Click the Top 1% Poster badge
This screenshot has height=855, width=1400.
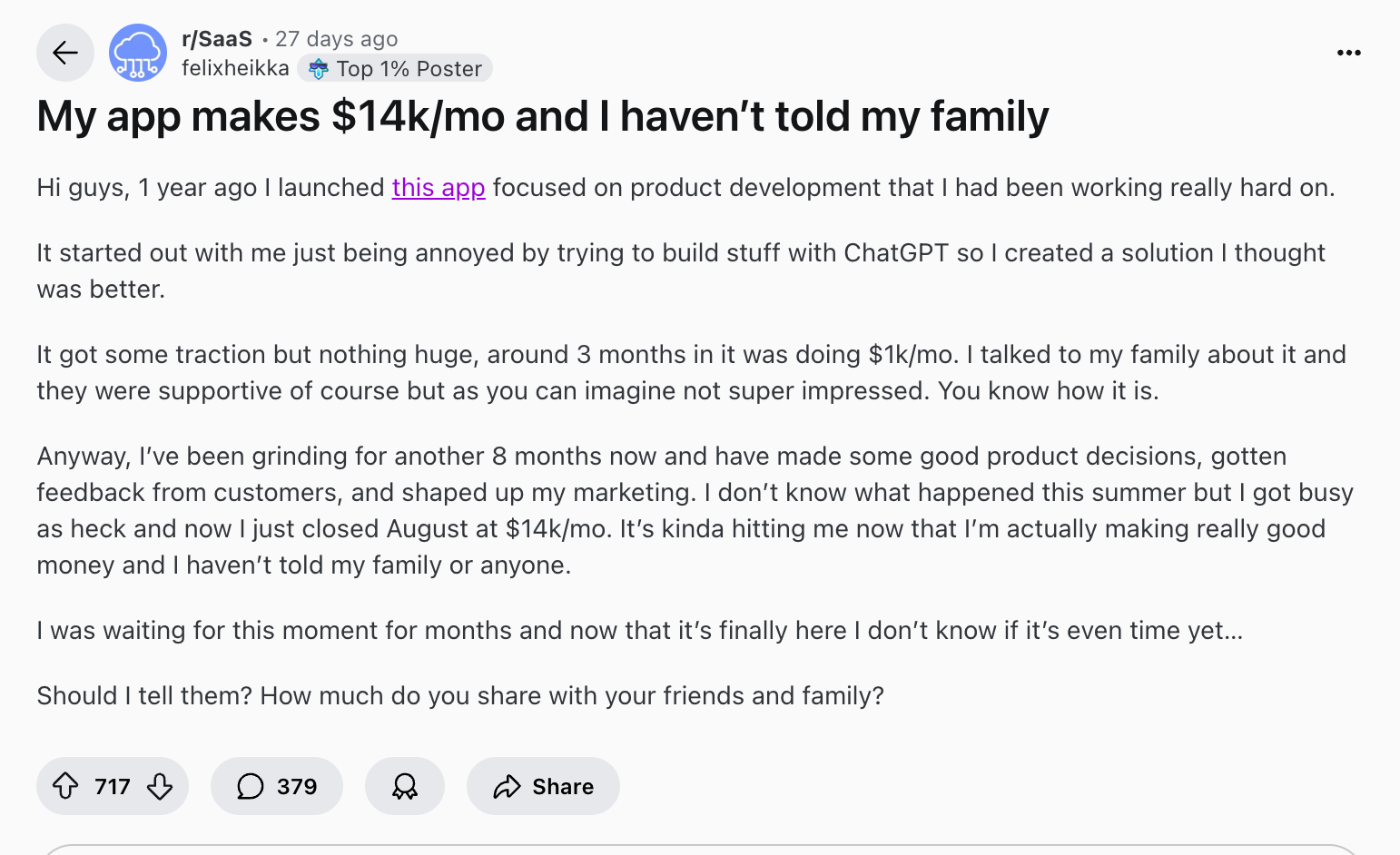tap(396, 69)
